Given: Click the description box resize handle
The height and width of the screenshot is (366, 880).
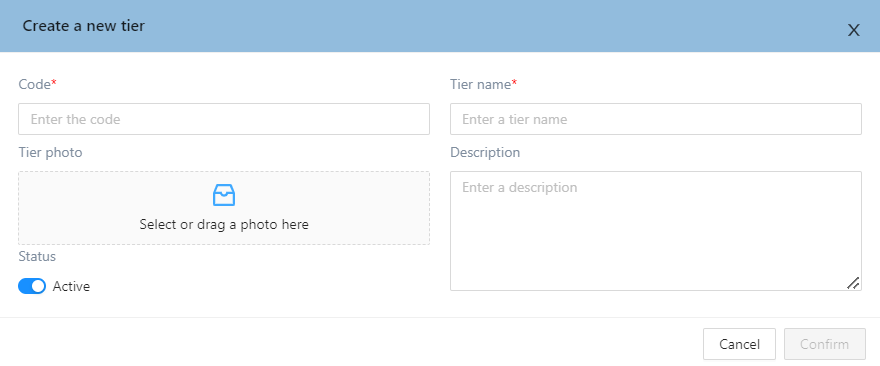Looking at the screenshot, I should pos(852,283).
